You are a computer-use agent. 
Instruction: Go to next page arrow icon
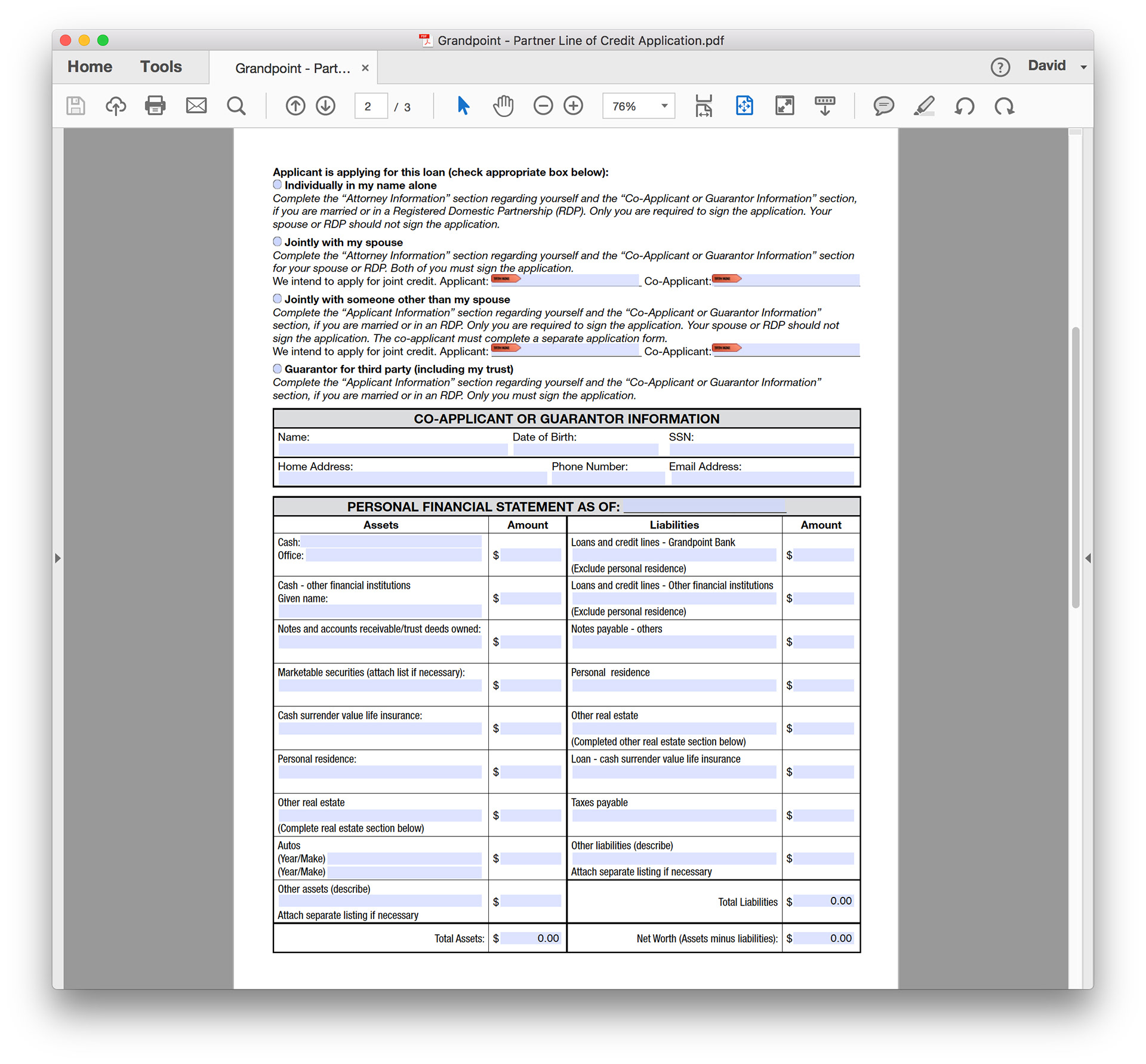coord(326,106)
